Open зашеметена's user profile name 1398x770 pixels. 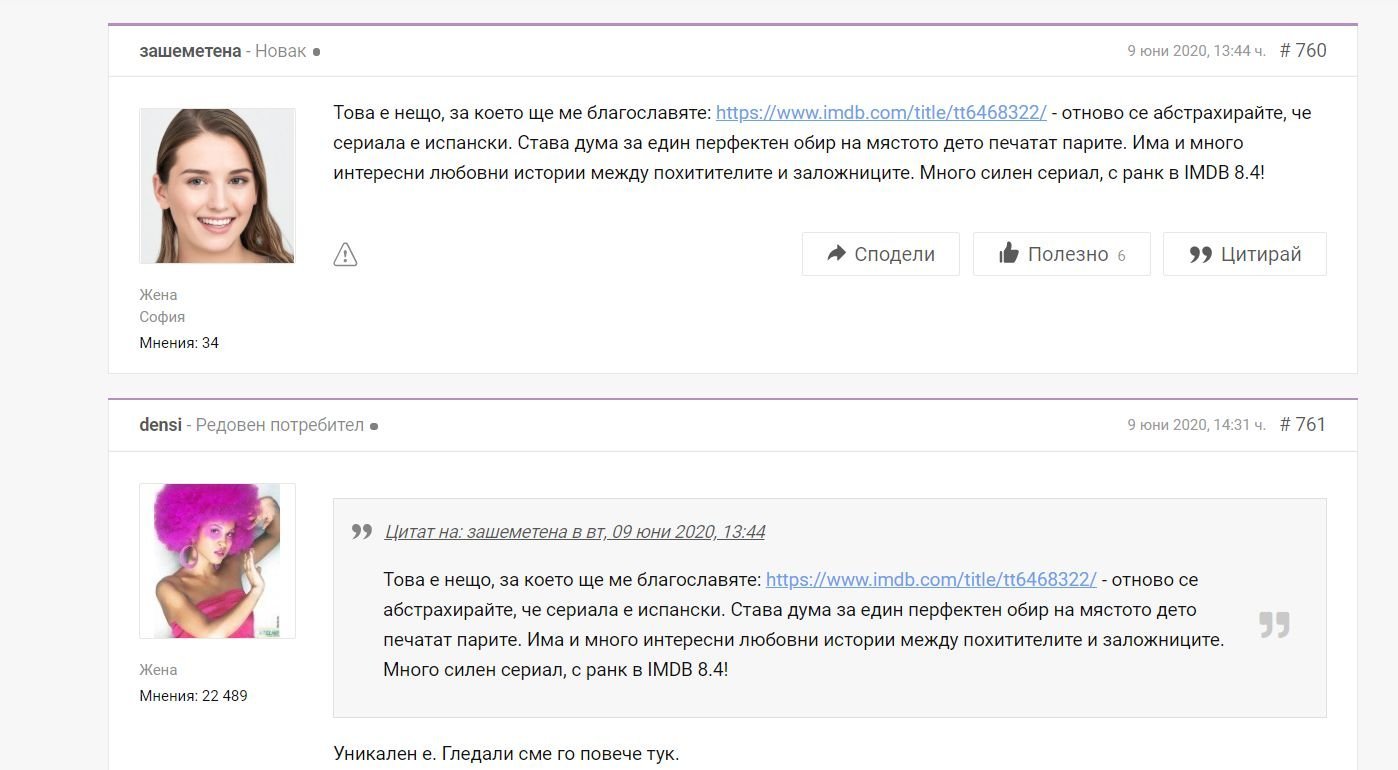pos(190,51)
